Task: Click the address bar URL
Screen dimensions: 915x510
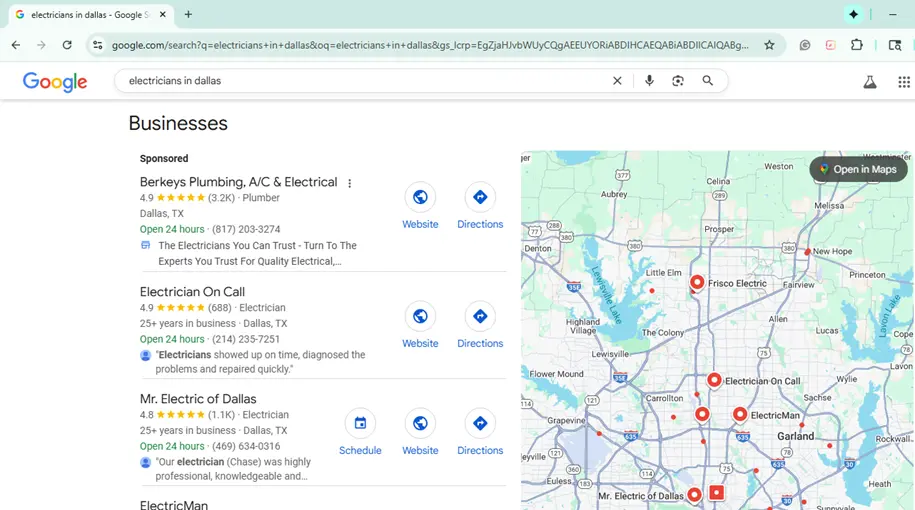Action: (x=430, y=45)
